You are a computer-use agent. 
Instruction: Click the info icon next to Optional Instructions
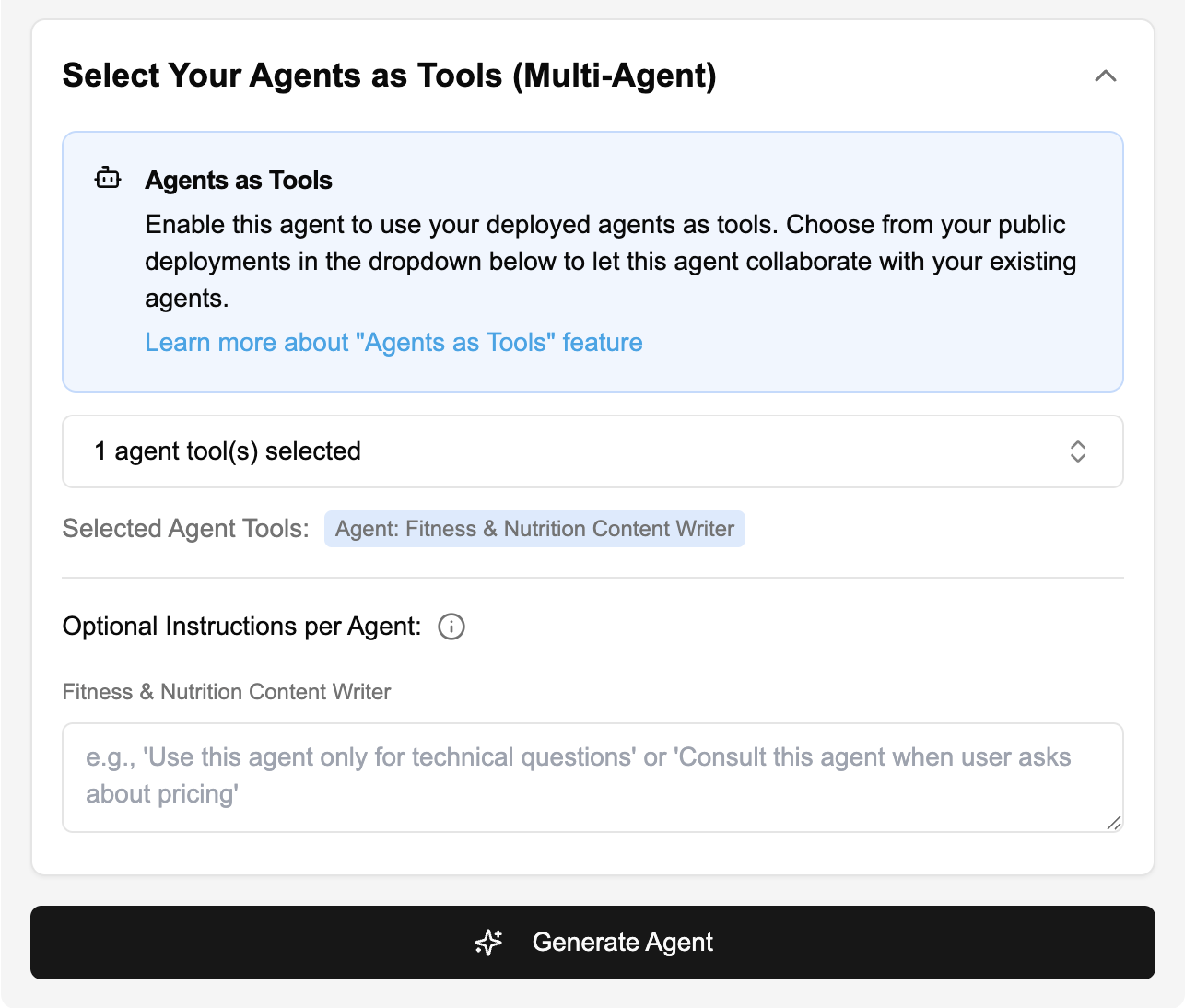[x=451, y=627]
